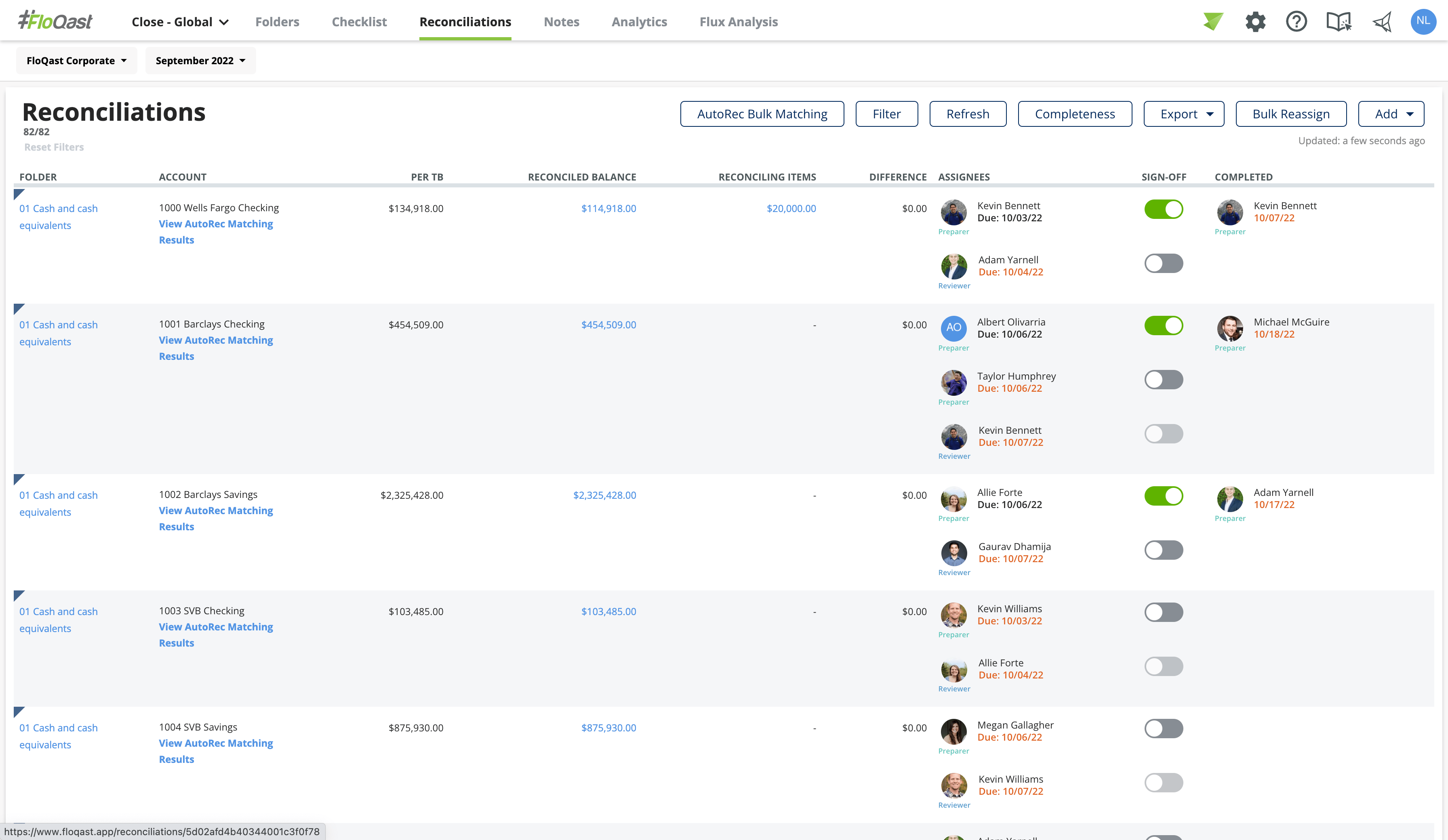
Task: Expand the Export options dropdown
Action: [x=1184, y=114]
